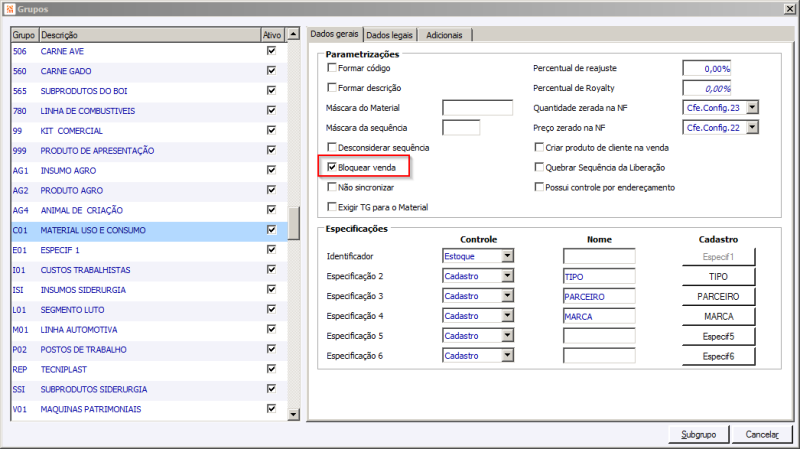The width and height of the screenshot is (800, 449).
Task: Select the LINHA AUTOMOTIVA row
Action: pos(149,330)
